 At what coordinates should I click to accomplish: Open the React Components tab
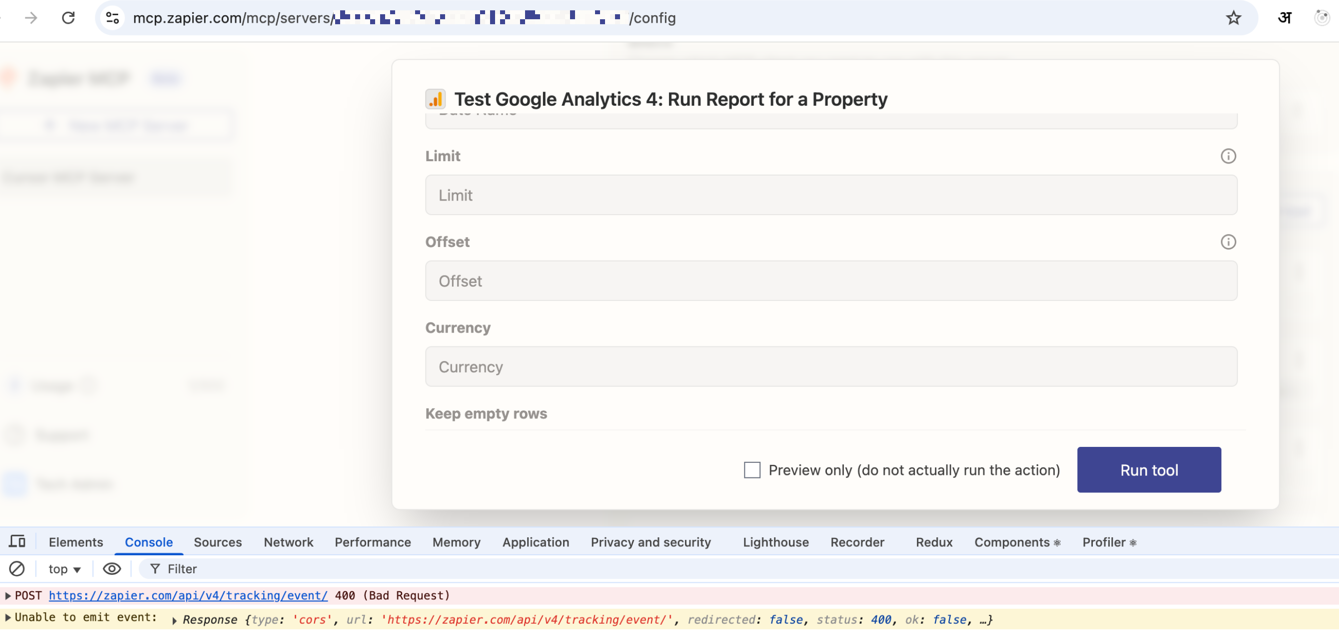pyautogui.click(x=1017, y=542)
